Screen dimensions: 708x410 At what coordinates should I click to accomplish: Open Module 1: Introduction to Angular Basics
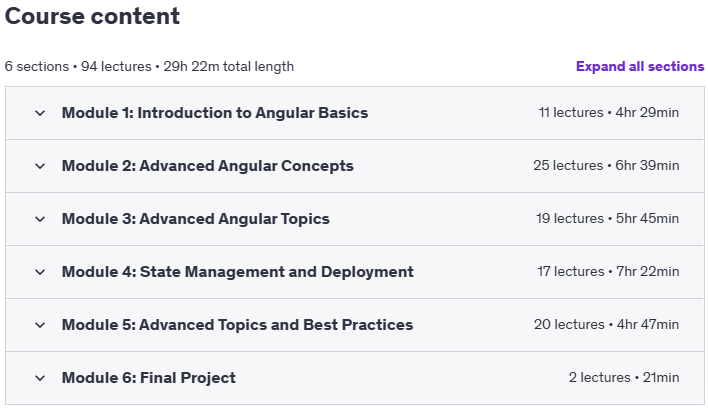(215, 113)
